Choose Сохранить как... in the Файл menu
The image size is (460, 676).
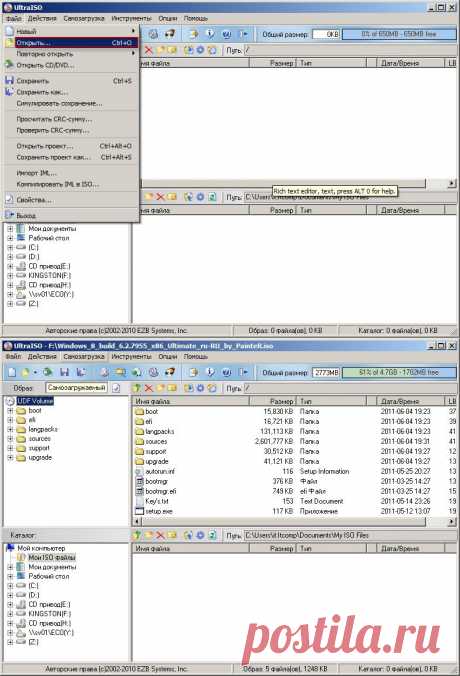coord(72,92)
